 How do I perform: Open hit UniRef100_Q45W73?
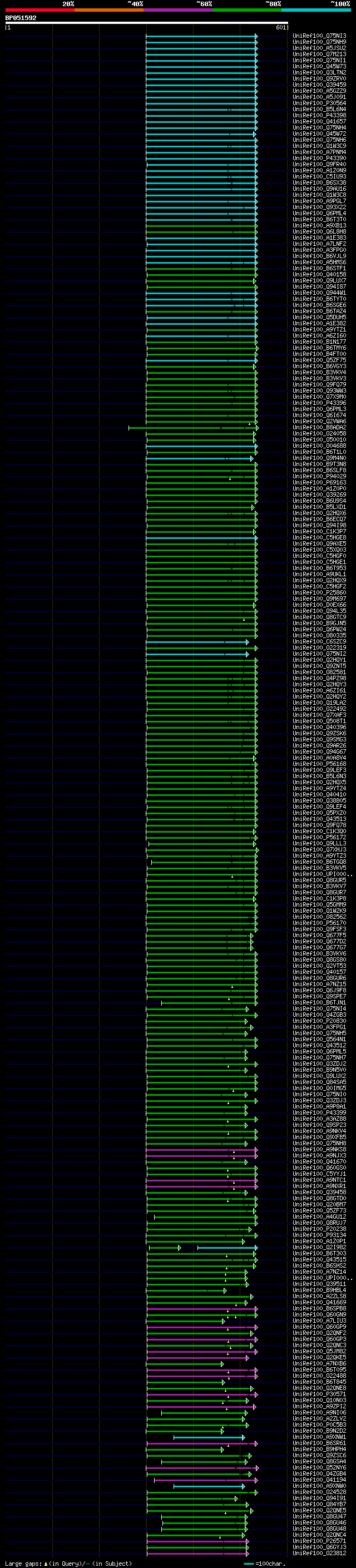click(319, 66)
